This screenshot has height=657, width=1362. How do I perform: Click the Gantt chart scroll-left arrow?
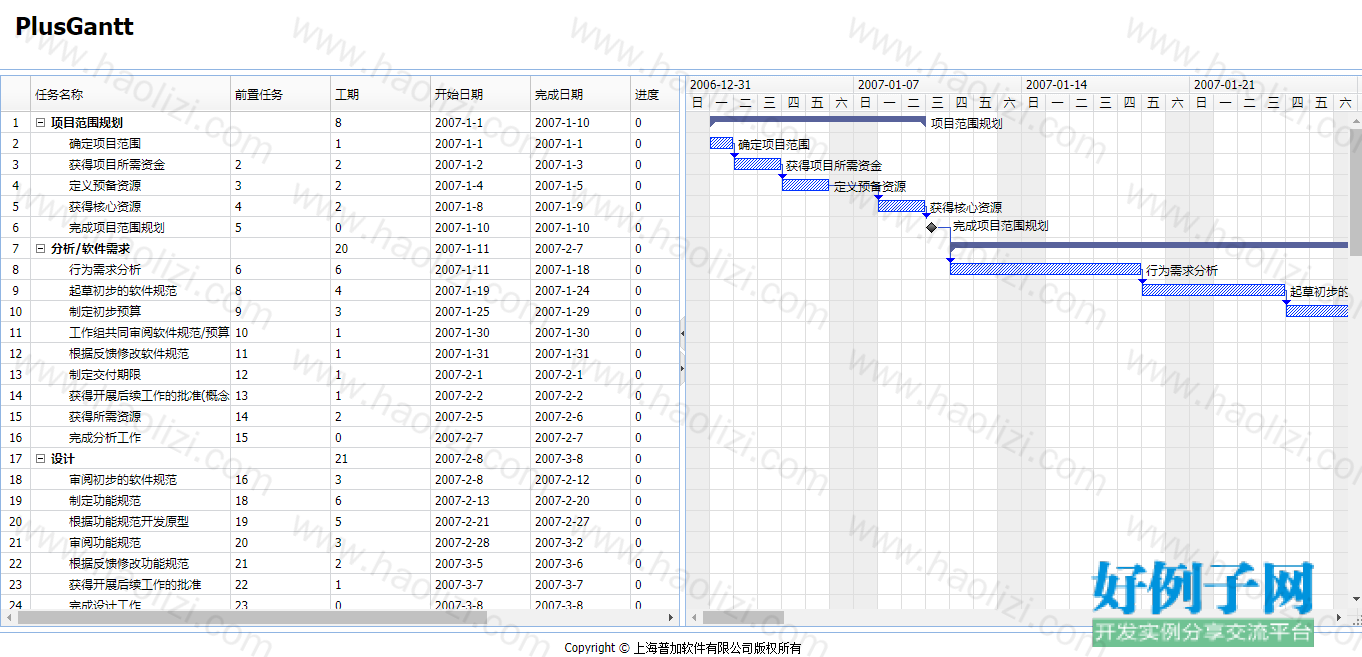(x=693, y=617)
